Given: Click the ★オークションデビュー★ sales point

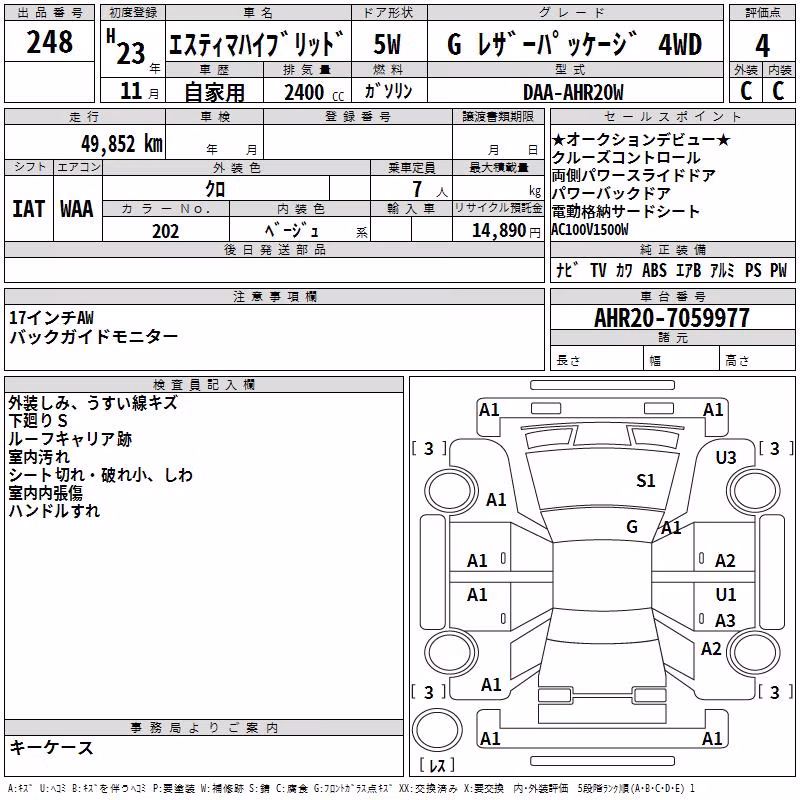Looking at the screenshot, I should coord(641,139).
